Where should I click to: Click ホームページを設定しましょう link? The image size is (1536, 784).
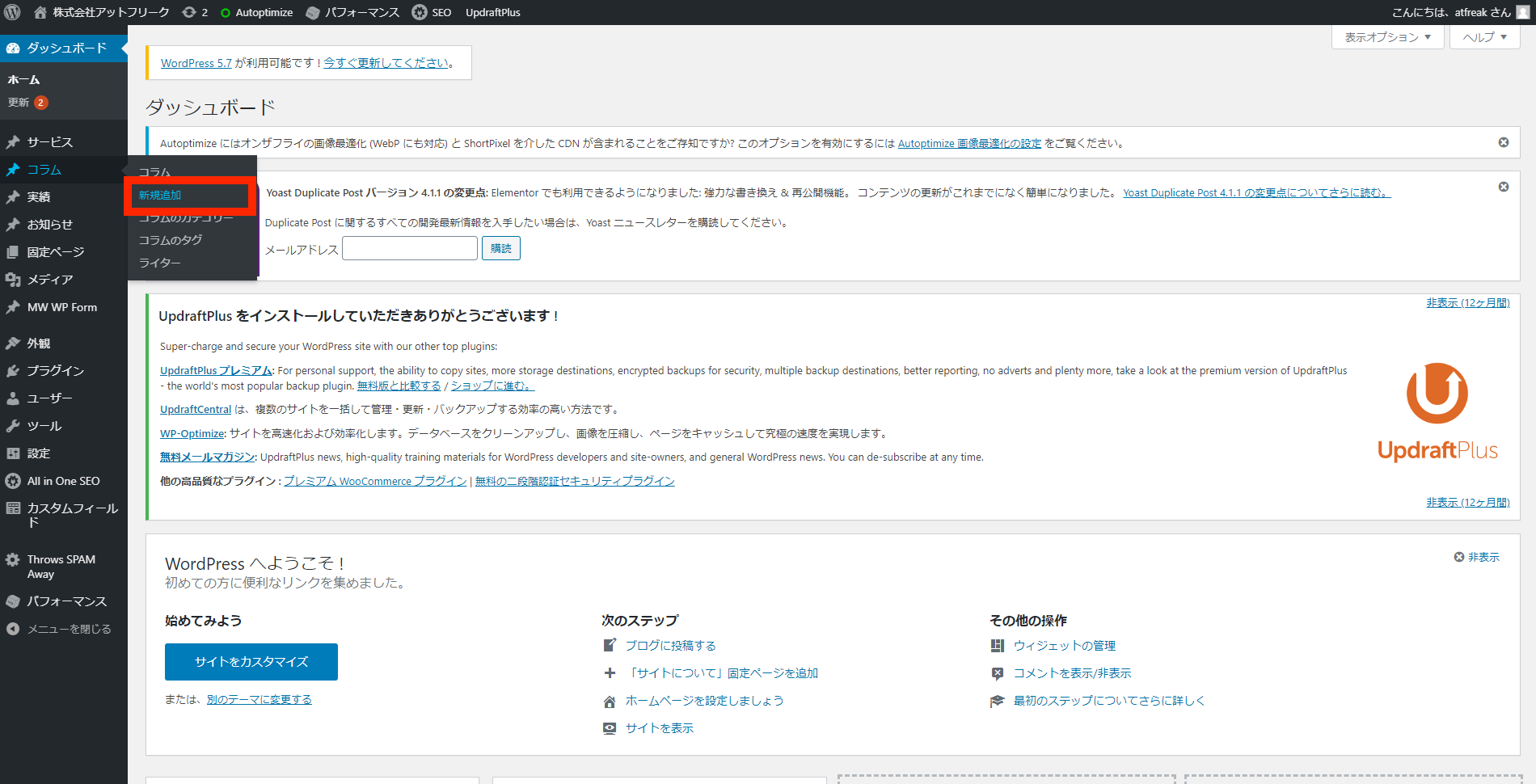(x=705, y=700)
